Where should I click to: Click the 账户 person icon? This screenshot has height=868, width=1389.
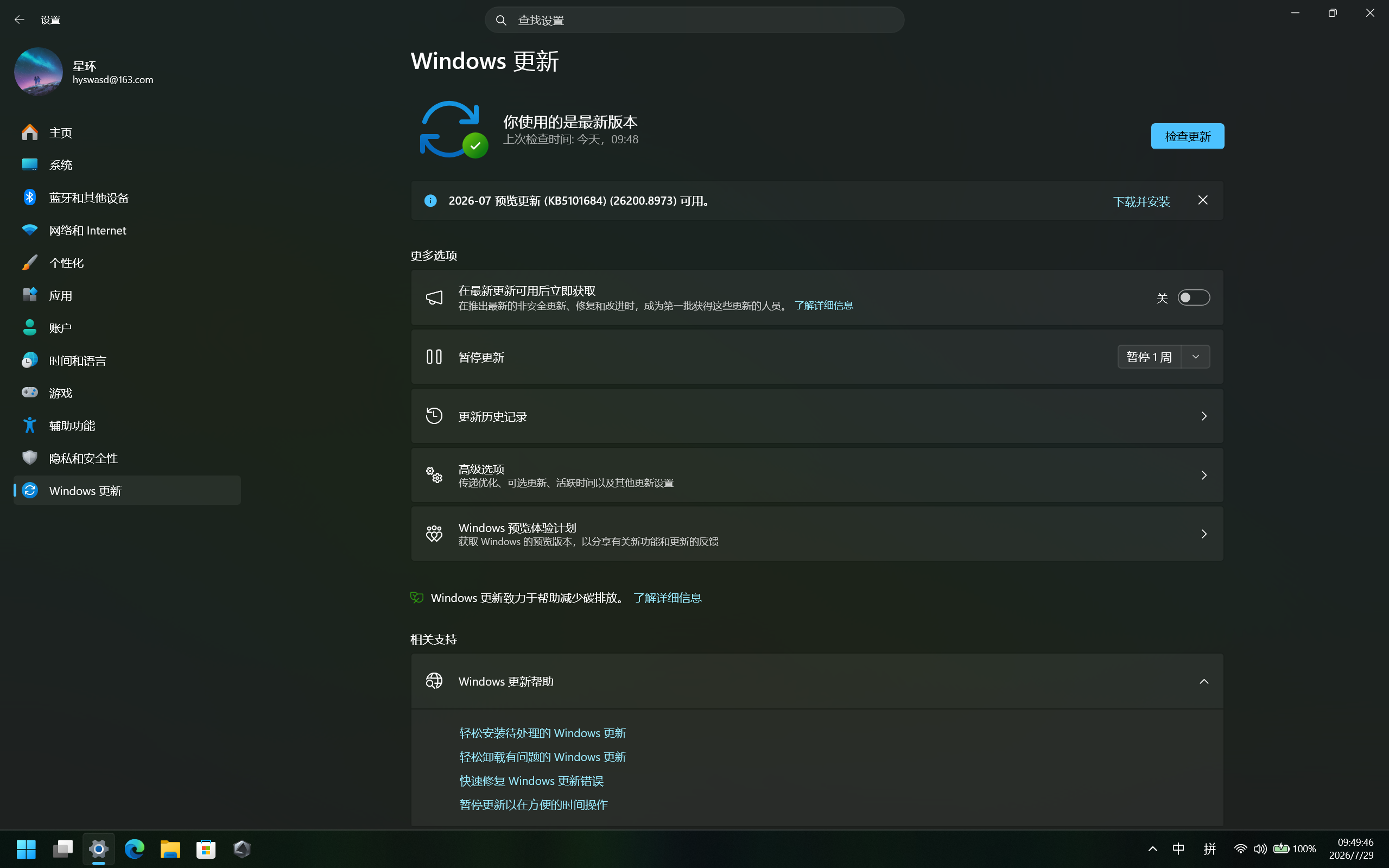(29, 328)
